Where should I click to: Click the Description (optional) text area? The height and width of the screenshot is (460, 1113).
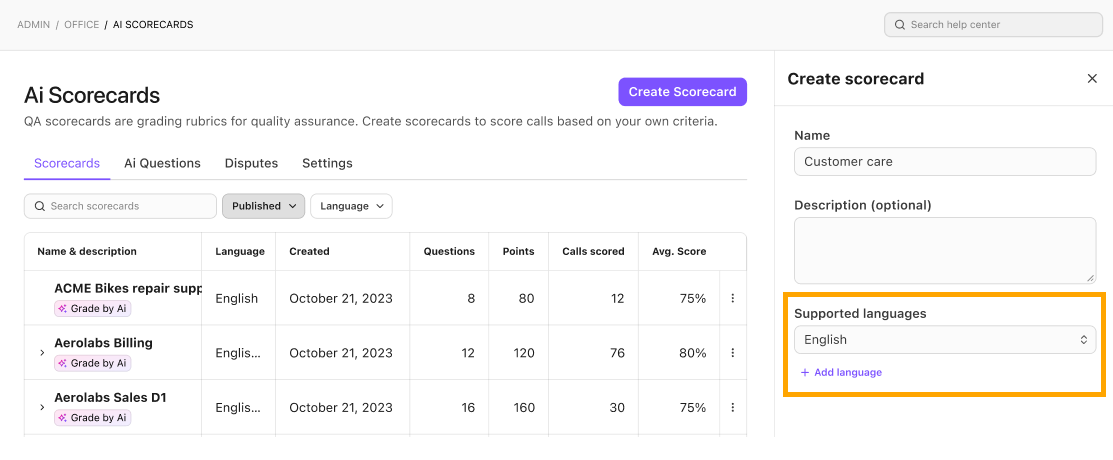945,251
